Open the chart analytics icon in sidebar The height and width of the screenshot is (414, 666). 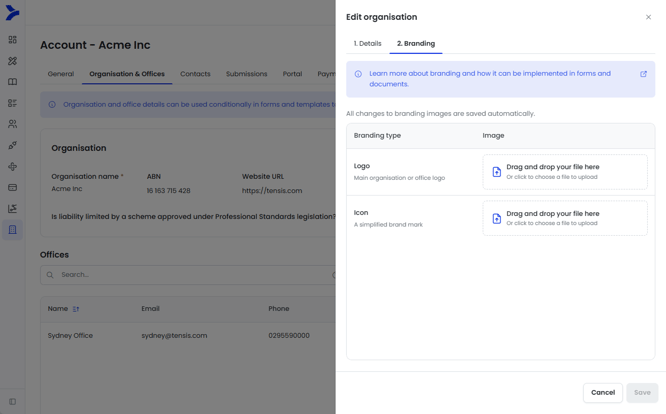(x=12, y=208)
